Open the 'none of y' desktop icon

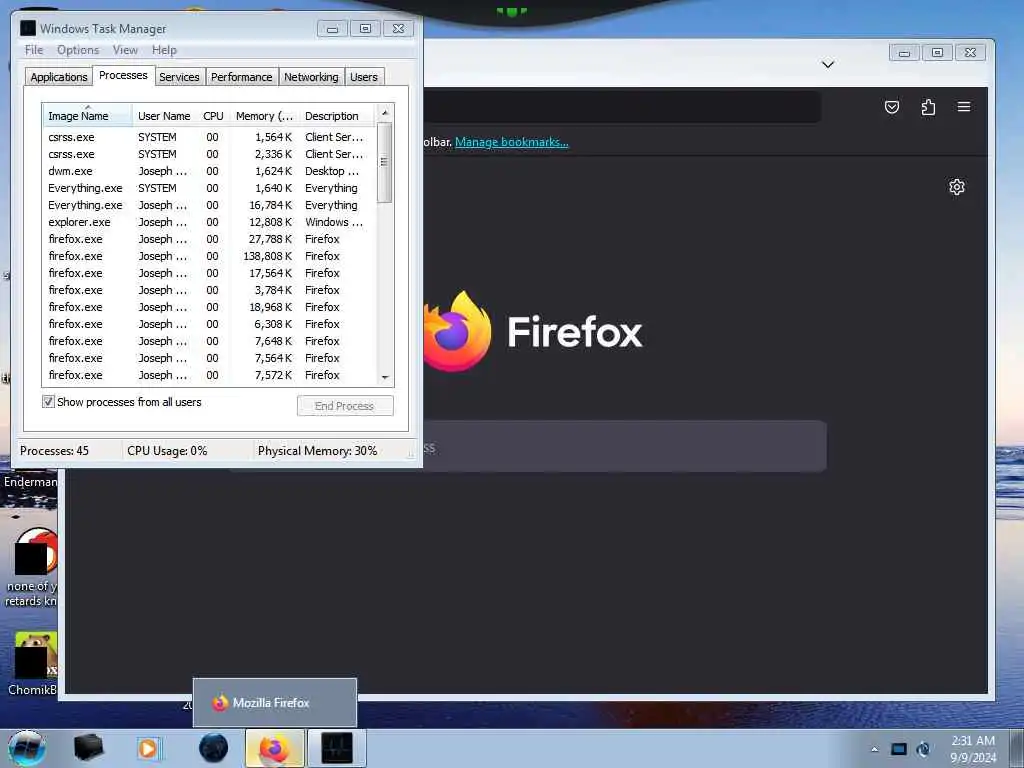(x=31, y=567)
